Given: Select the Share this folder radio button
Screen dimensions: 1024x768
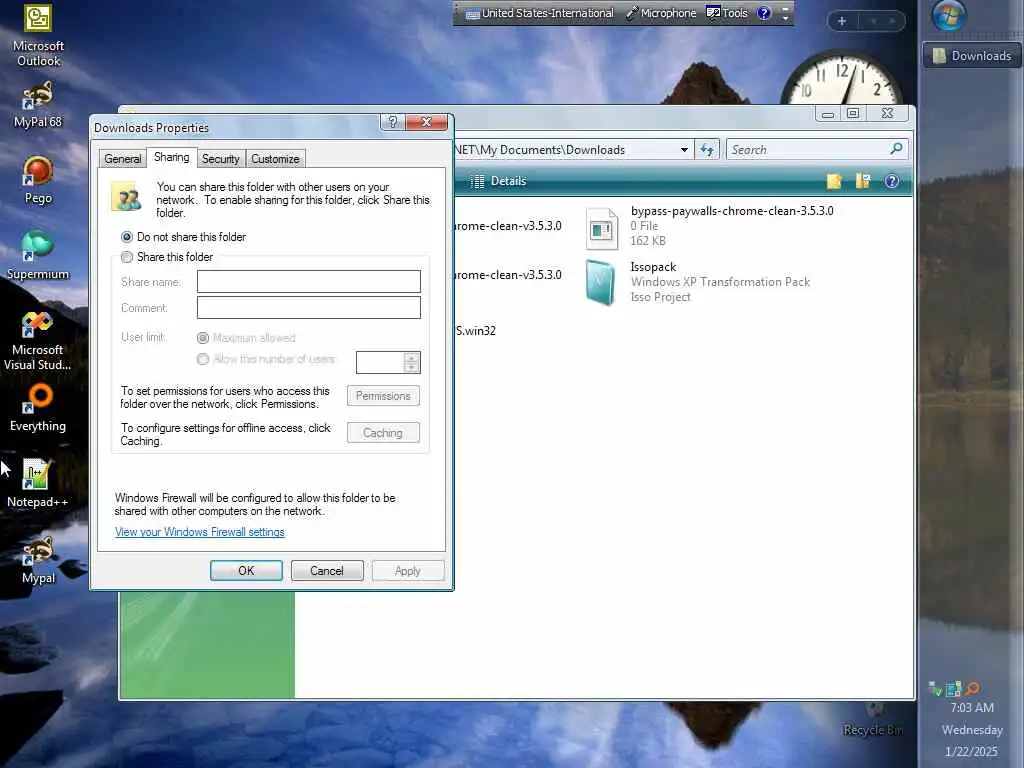Looking at the screenshot, I should (x=127, y=257).
